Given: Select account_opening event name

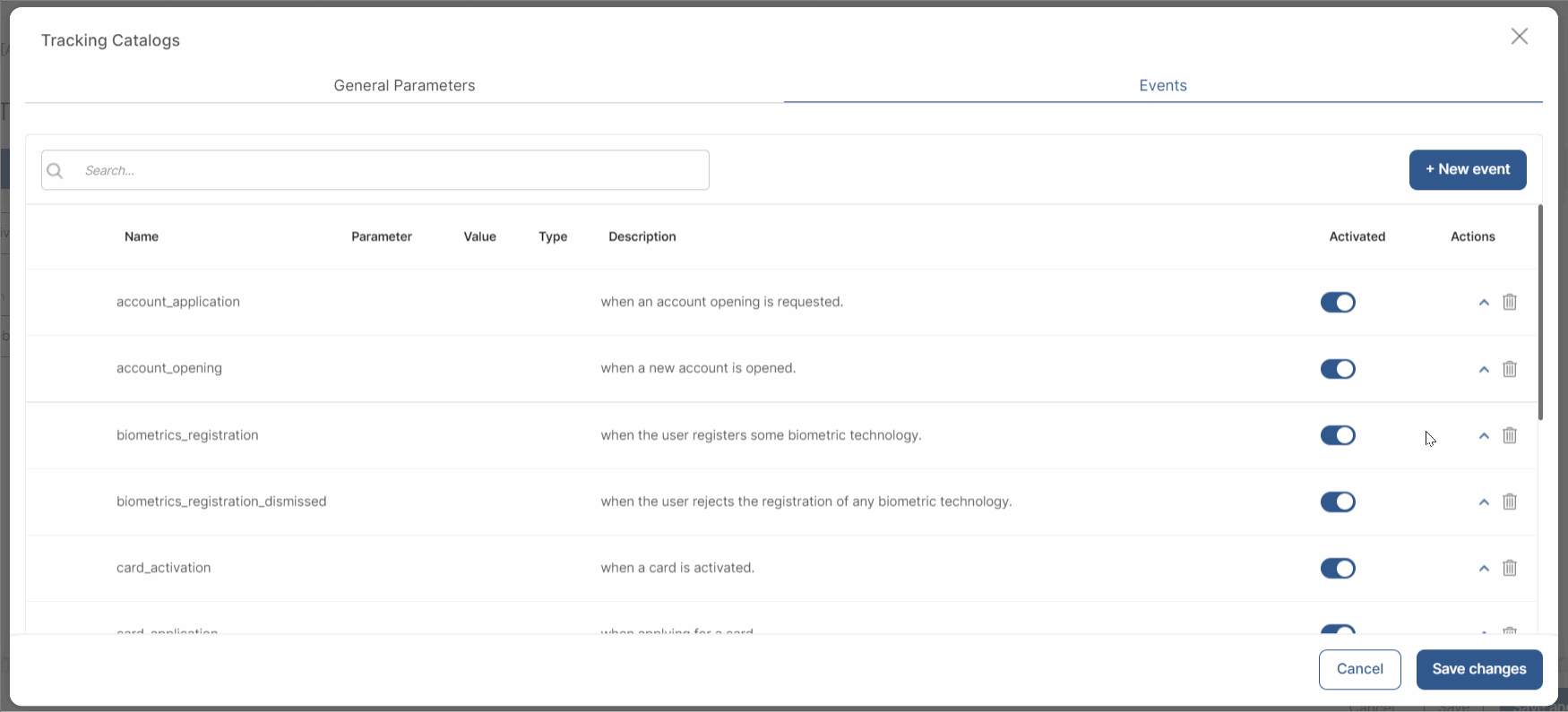Looking at the screenshot, I should [x=169, y=368].
